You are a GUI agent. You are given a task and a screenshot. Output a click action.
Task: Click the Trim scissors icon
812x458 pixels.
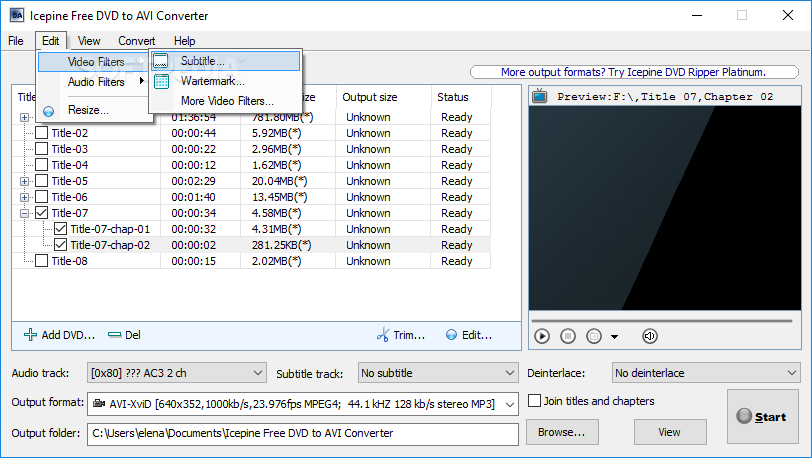click(x=383, y=335)
